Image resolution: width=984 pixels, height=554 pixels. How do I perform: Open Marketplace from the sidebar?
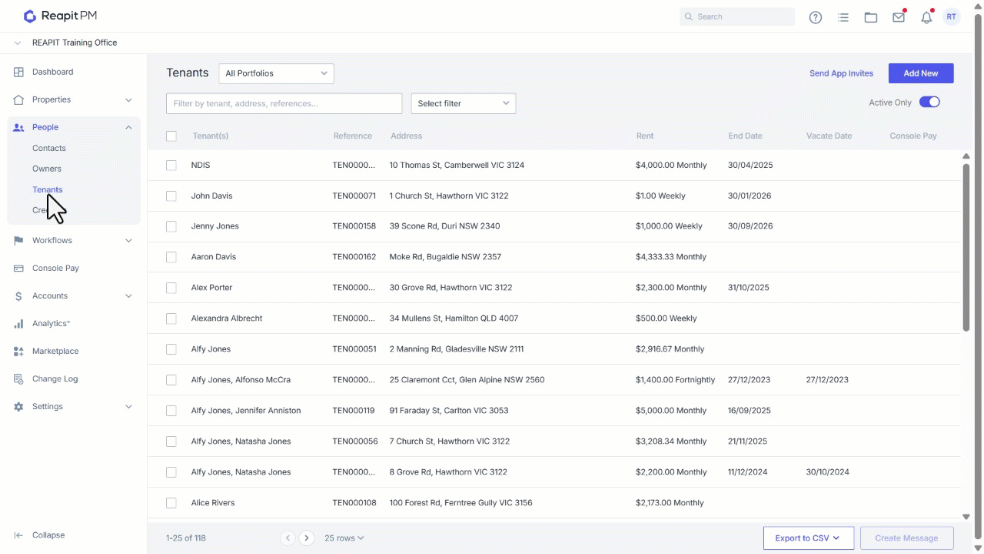(55, 351)
